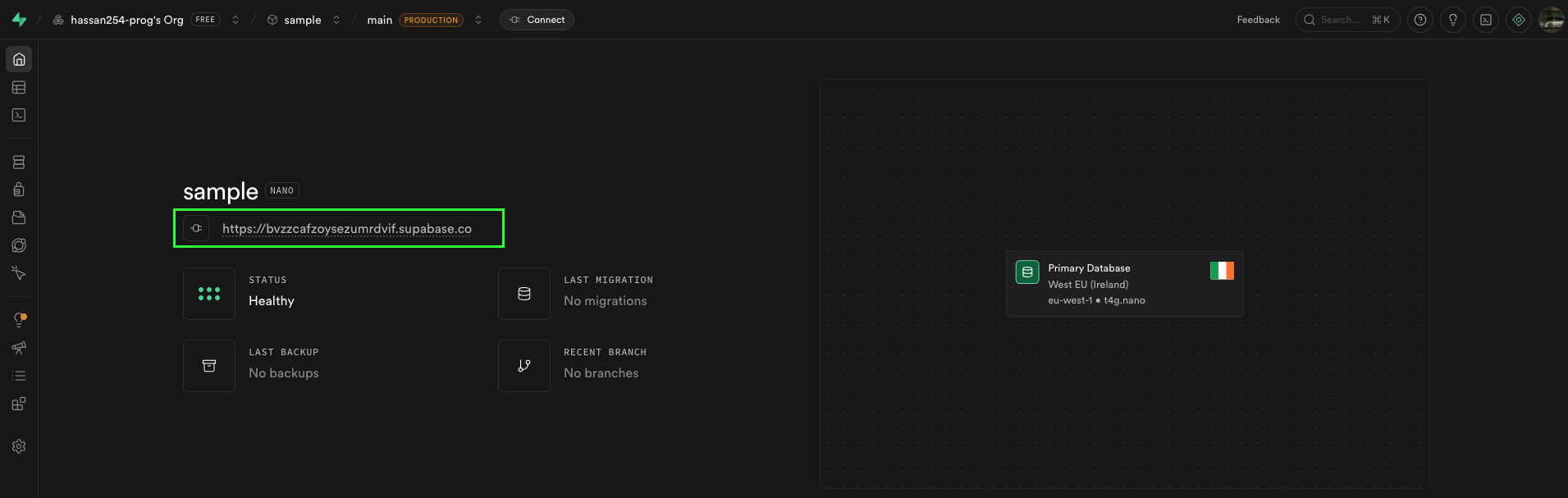Image resolution: width=1568 pixels, height=498 pixels.
Task: Copy the project URL supabase.co link
Action: 347,229
